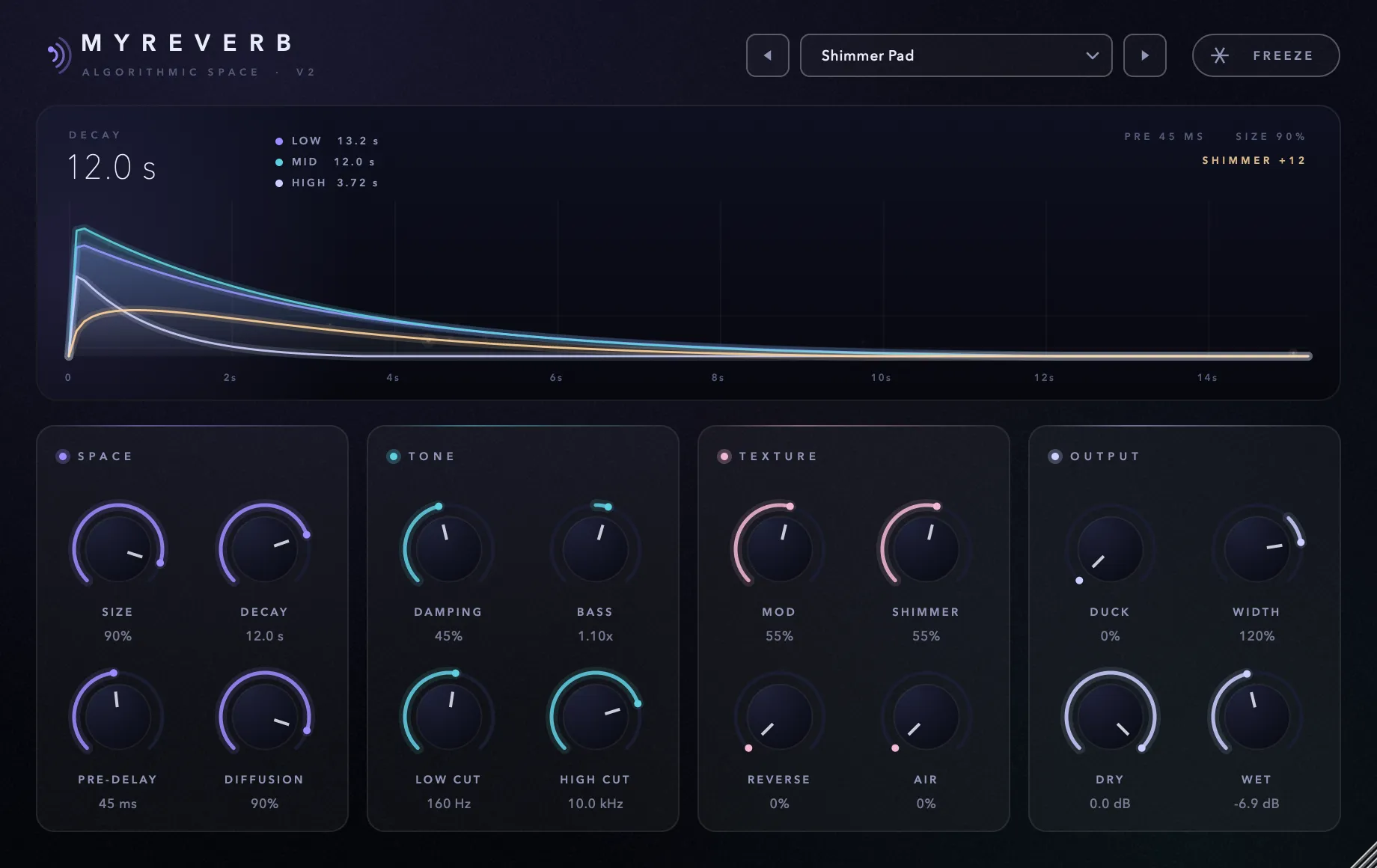Click the Width knob

[x=1257, y=548]
